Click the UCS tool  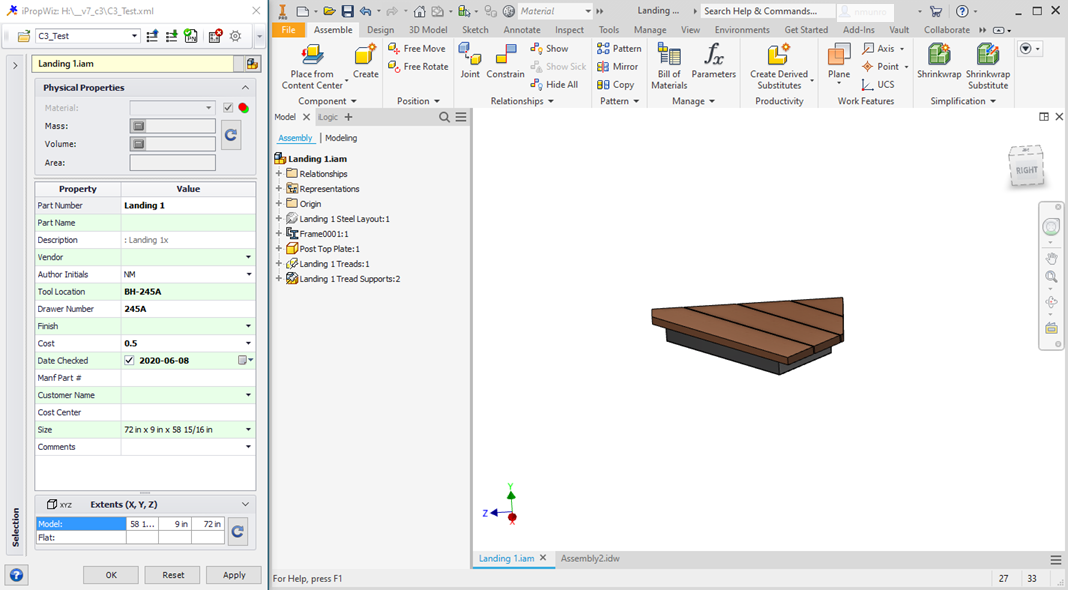878,84
